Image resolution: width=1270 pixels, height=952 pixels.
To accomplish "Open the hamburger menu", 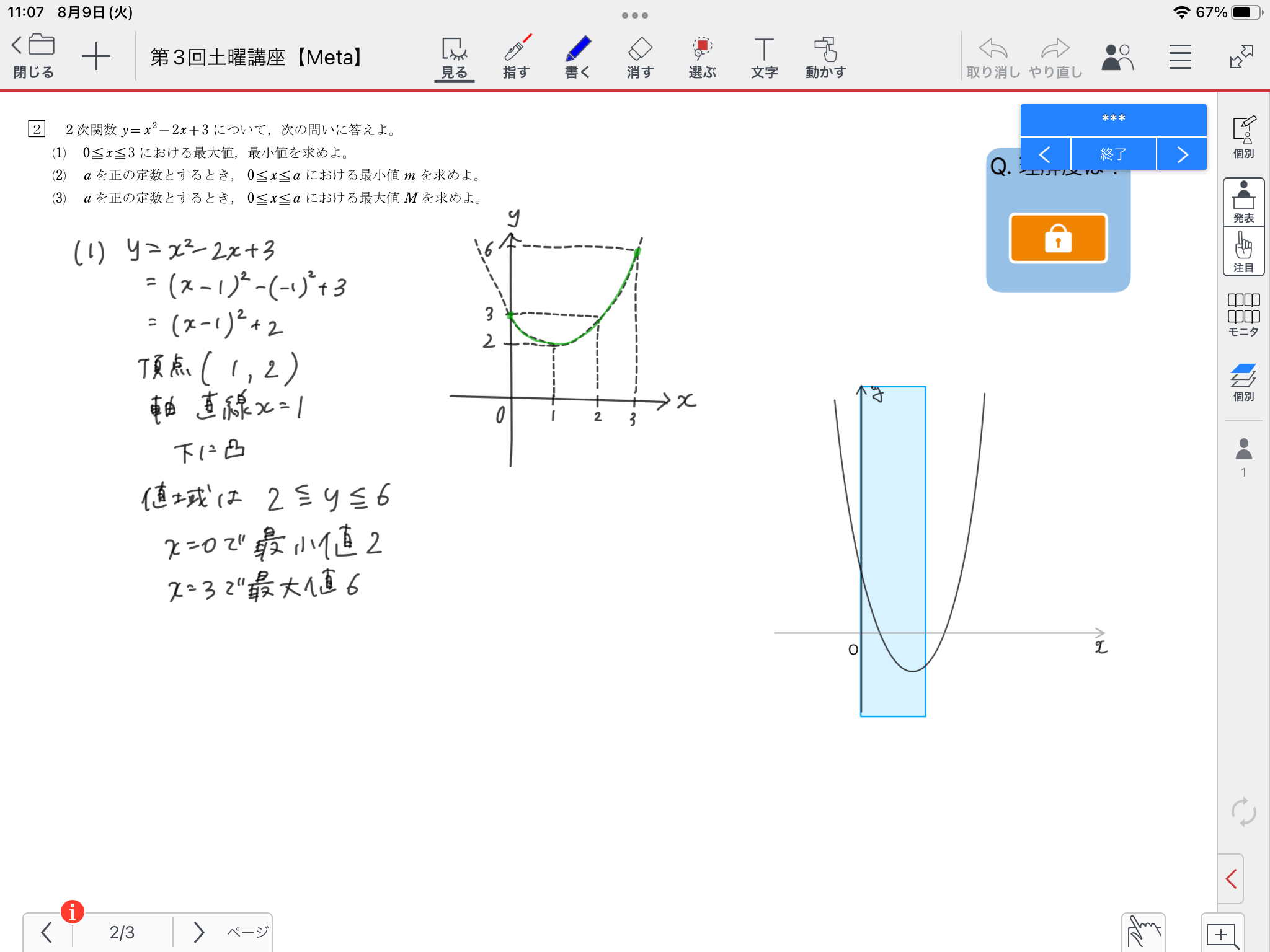I will [1180, 57].
